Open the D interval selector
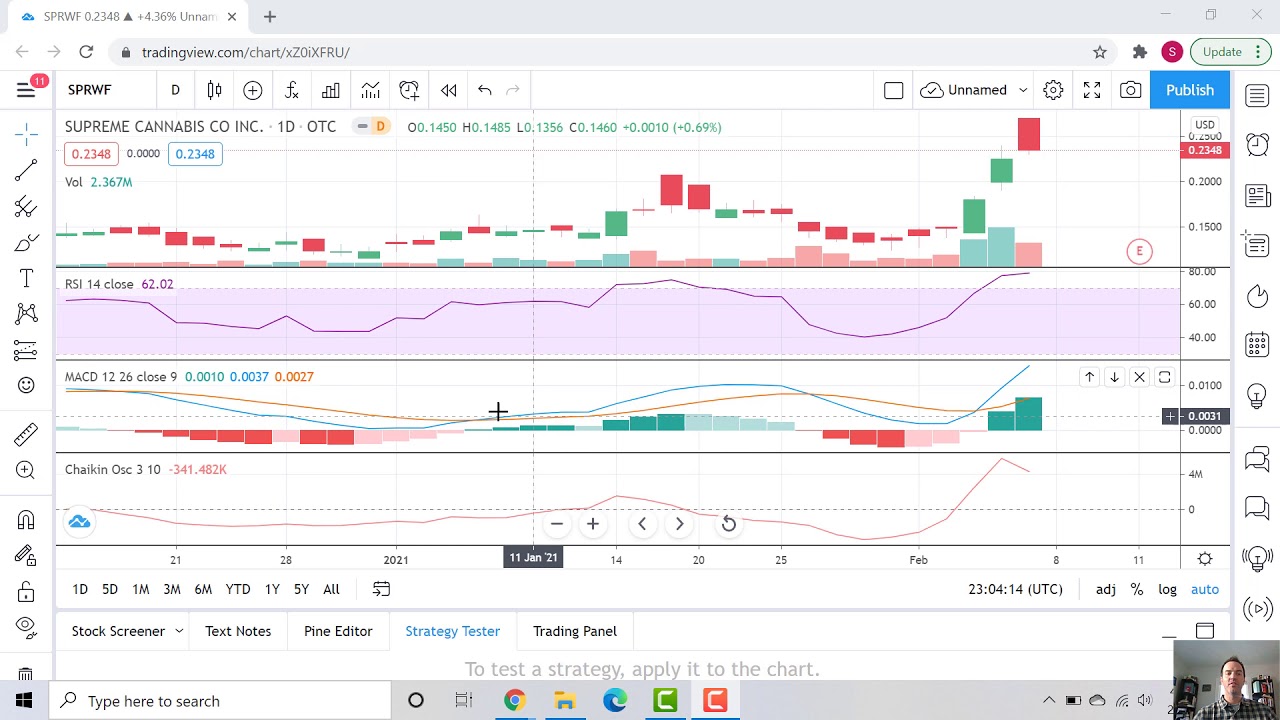The width and height of the screenshot is (1280, 720). 175,90
